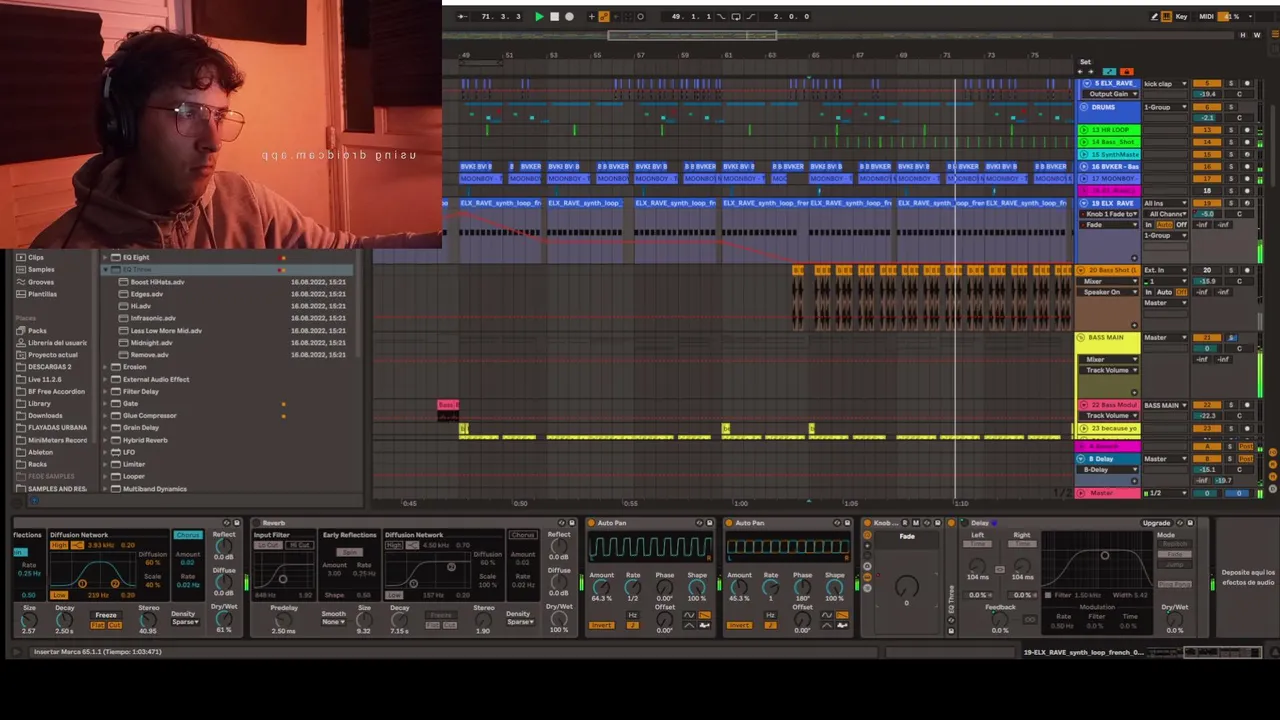
Task: Expand the Limiter device folder
Action: [x=105, y=464]
